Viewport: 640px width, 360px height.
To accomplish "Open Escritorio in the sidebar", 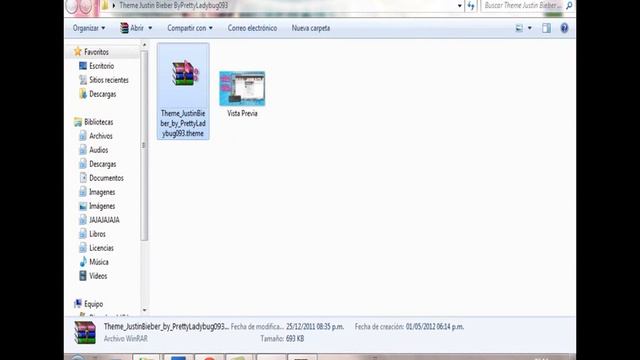I will coord(102,66).
